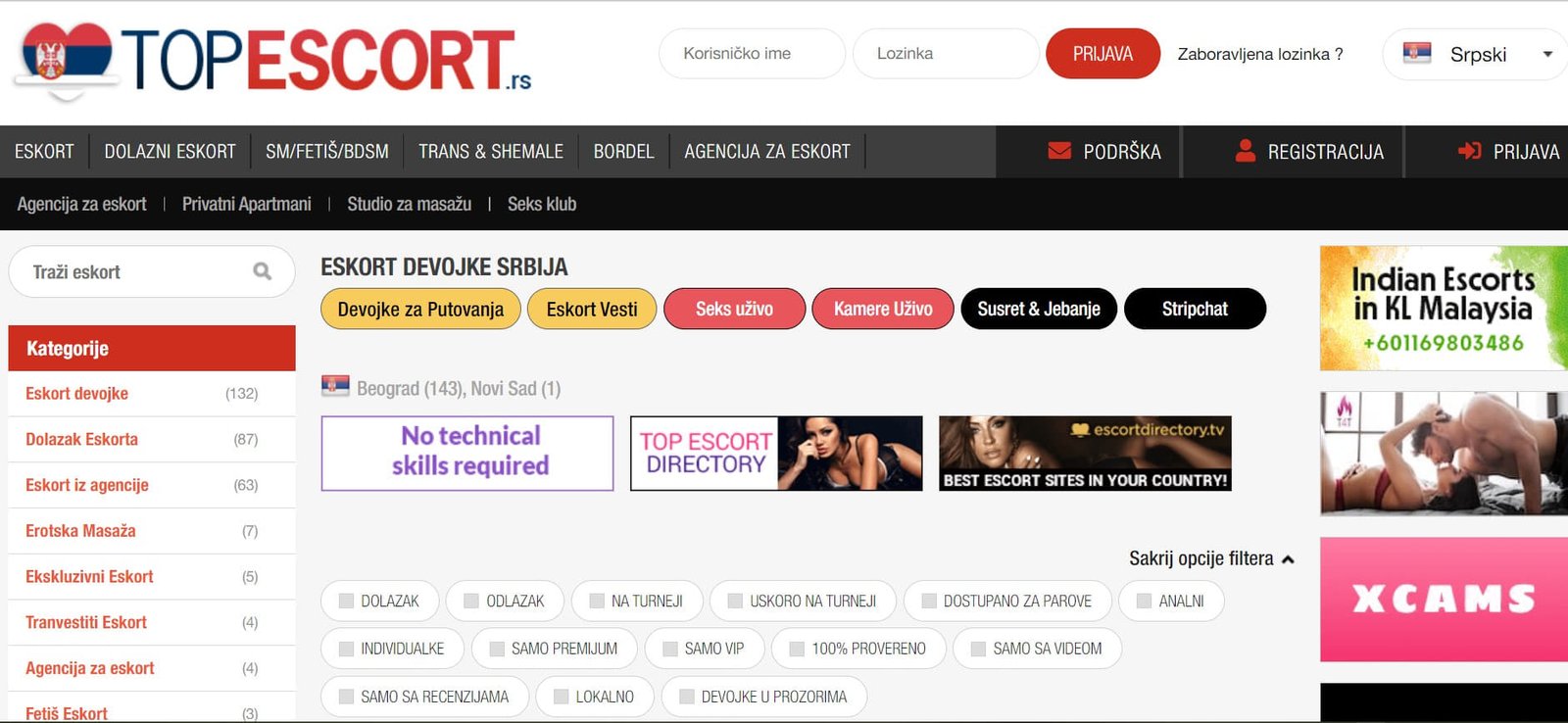The height and width of the screenshot is (723, 1568).
Task: Enable the NA TURNEJI filter
Action: tap(597, 601)
